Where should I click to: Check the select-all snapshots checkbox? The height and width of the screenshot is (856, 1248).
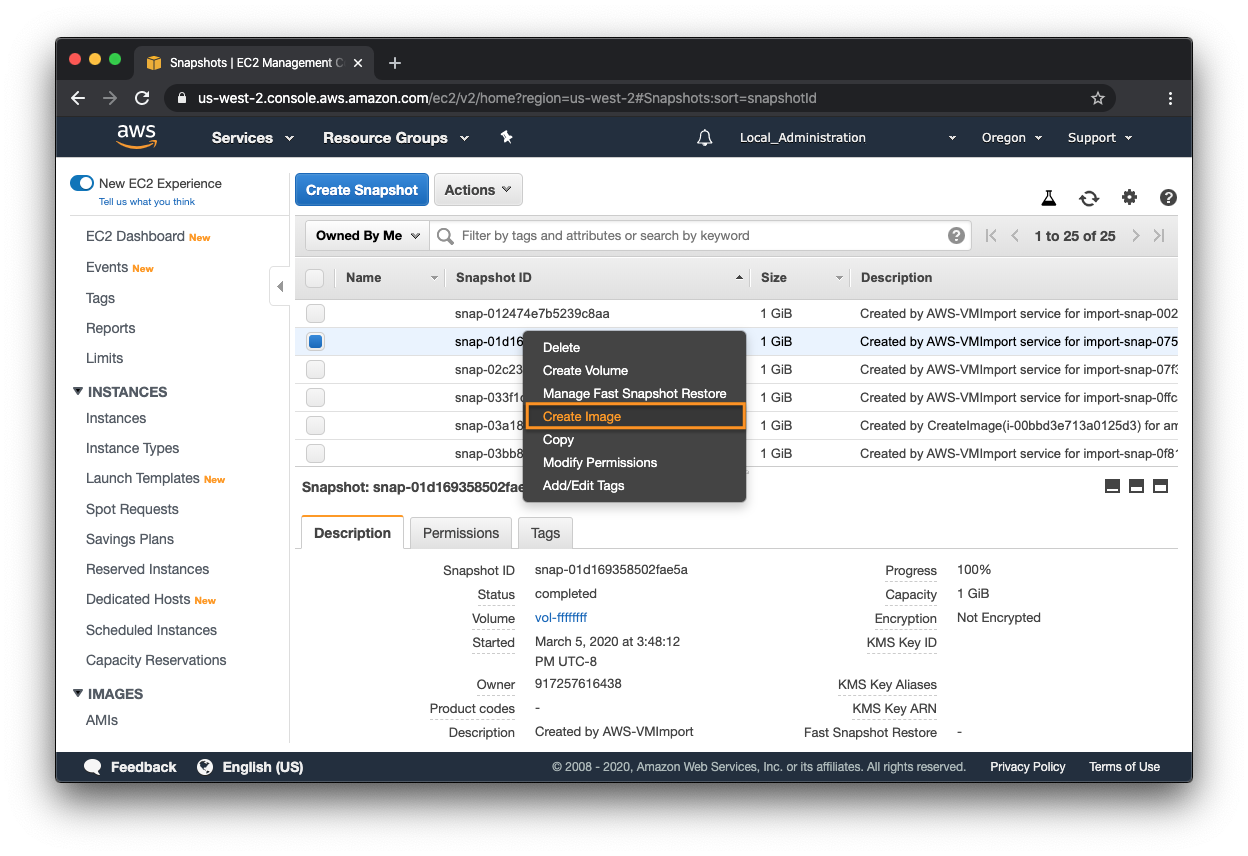click(314, 278)
